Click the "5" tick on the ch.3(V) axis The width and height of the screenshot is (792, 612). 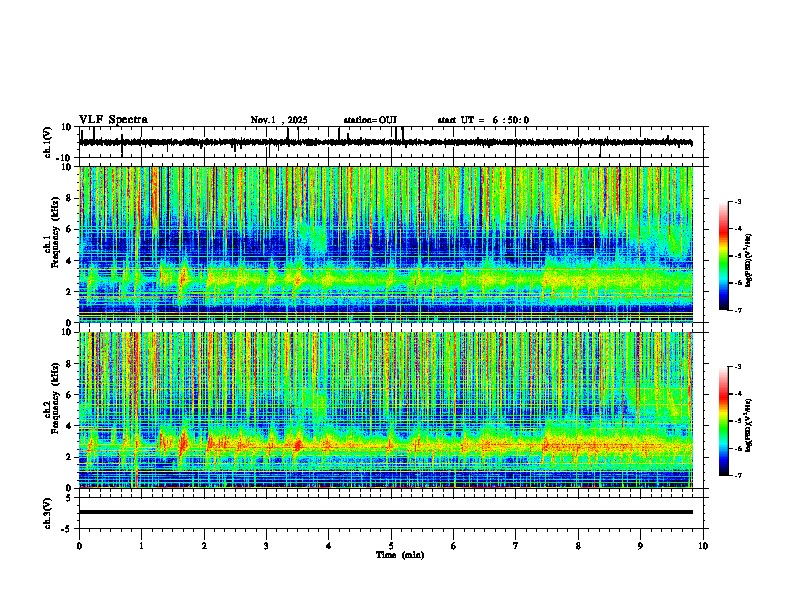tap(70, 498)
